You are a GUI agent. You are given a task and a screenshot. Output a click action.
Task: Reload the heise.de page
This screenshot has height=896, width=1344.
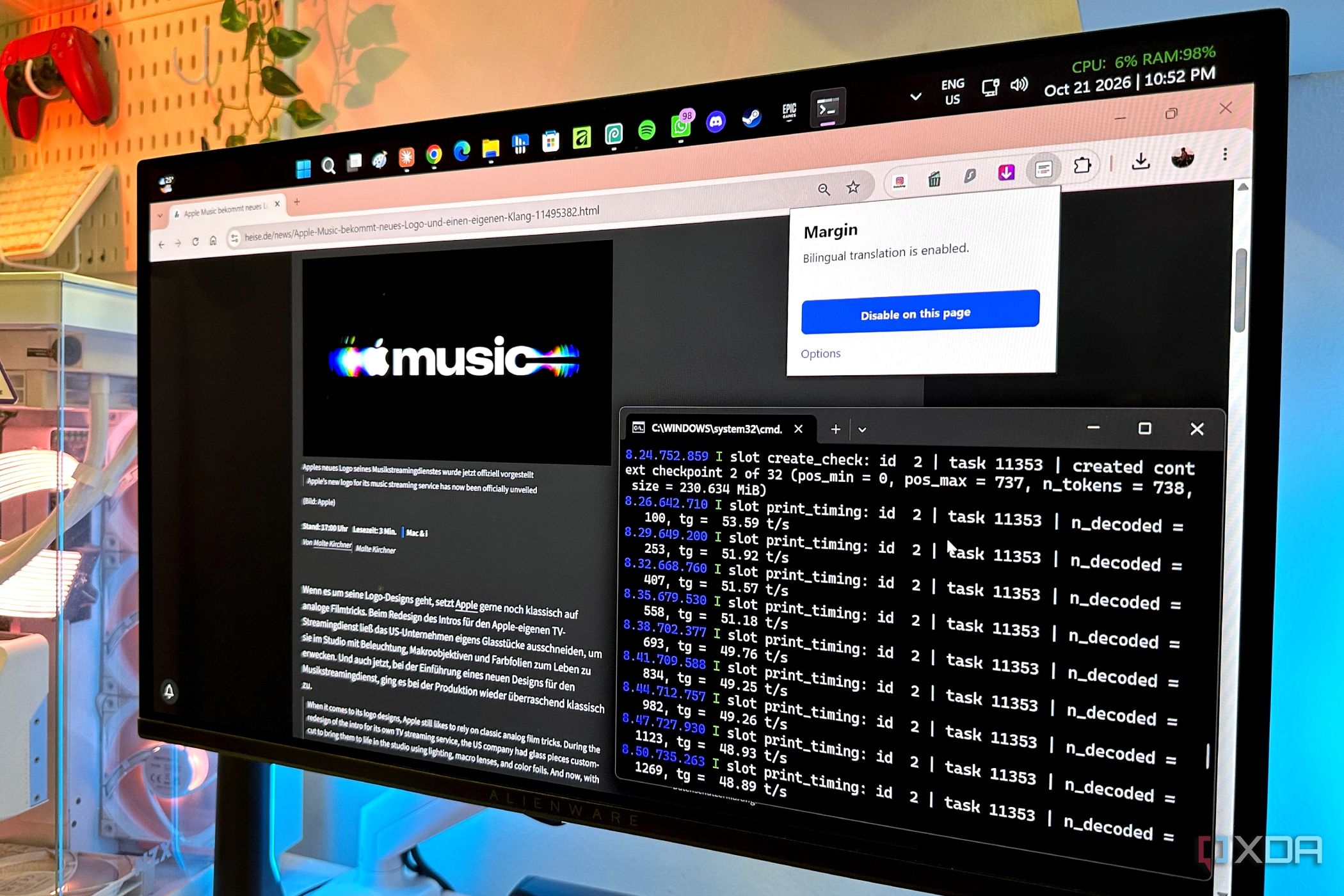[195, 242]
